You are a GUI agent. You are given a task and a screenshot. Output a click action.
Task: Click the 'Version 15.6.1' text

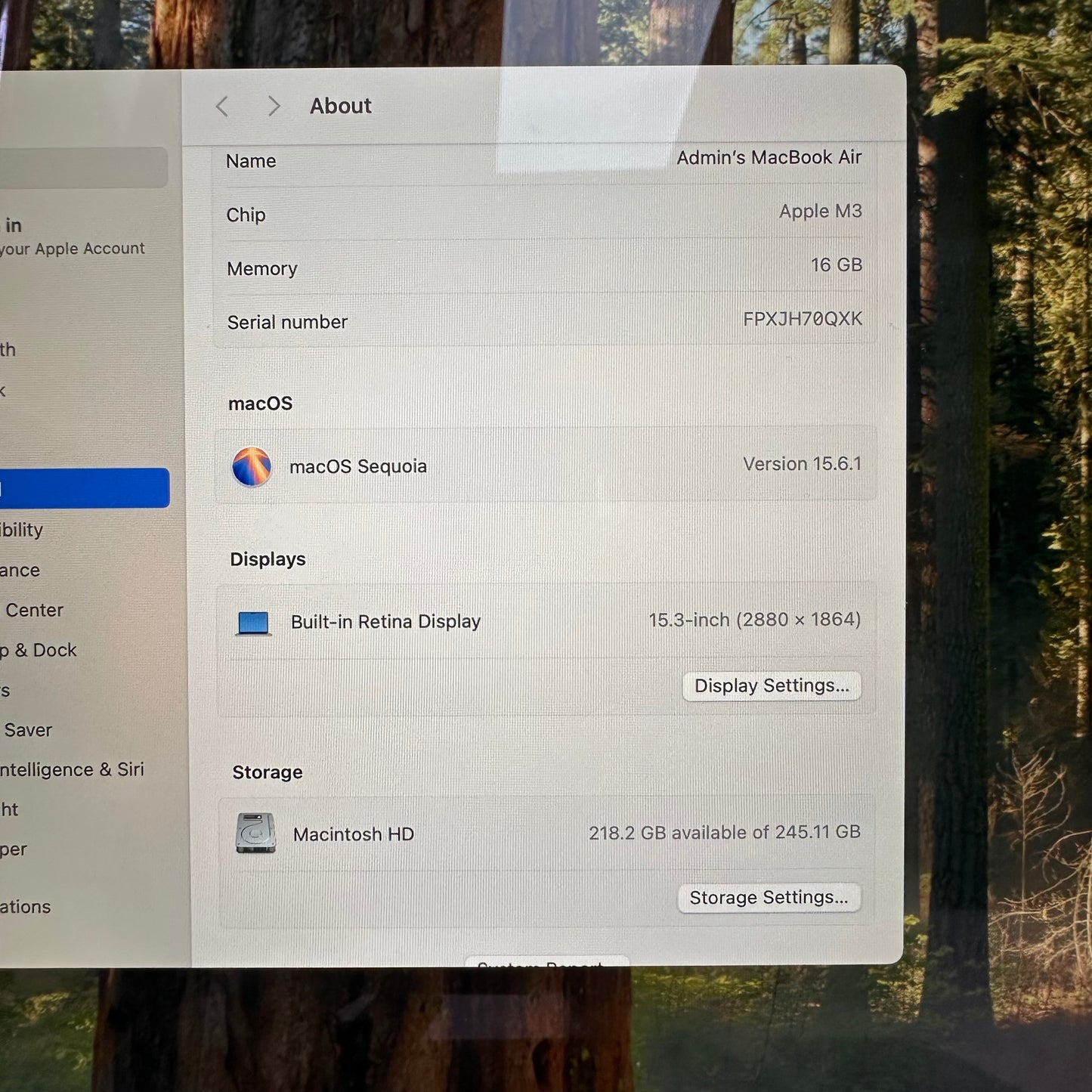point(802,464)
